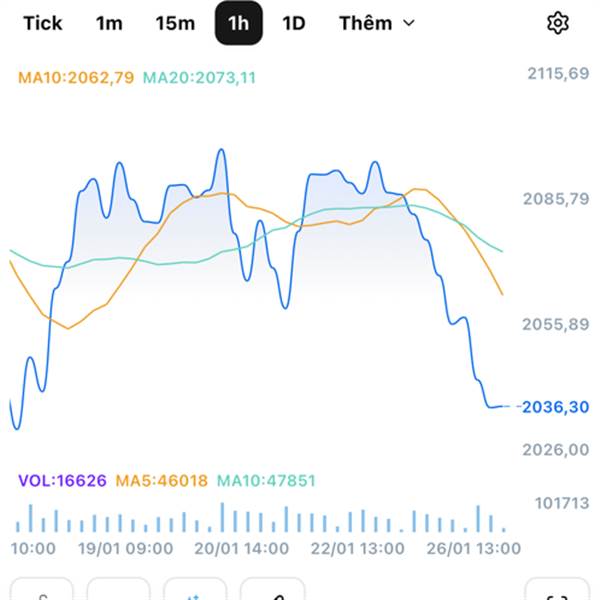
Task: Tap the bottom button left of the sparkle icon
Action: (x=118, y=592)
